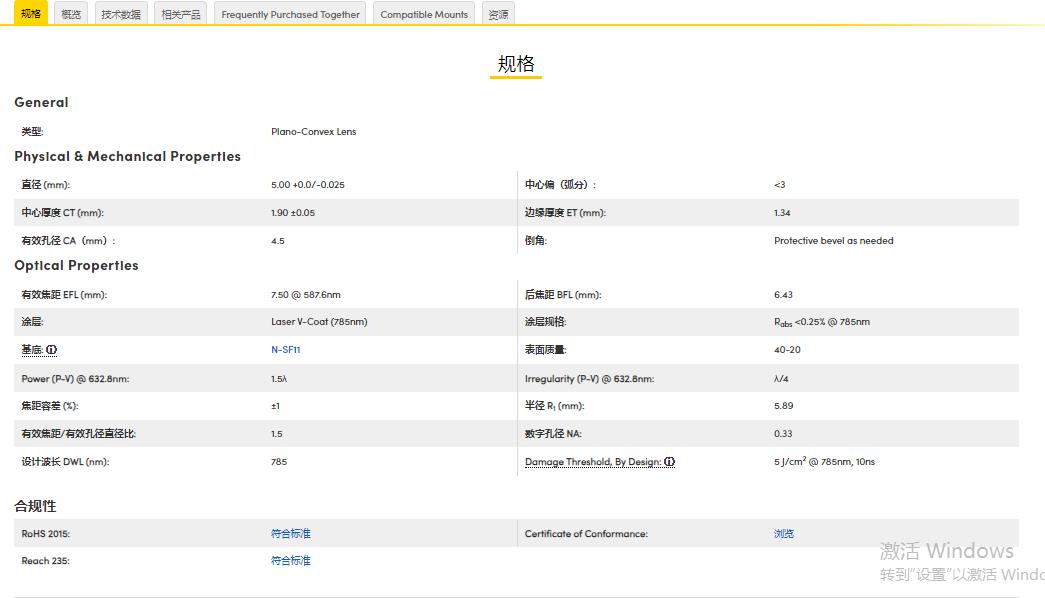
Task: Click the 设计波长 DWL value 785
Action: click(279, 462)
